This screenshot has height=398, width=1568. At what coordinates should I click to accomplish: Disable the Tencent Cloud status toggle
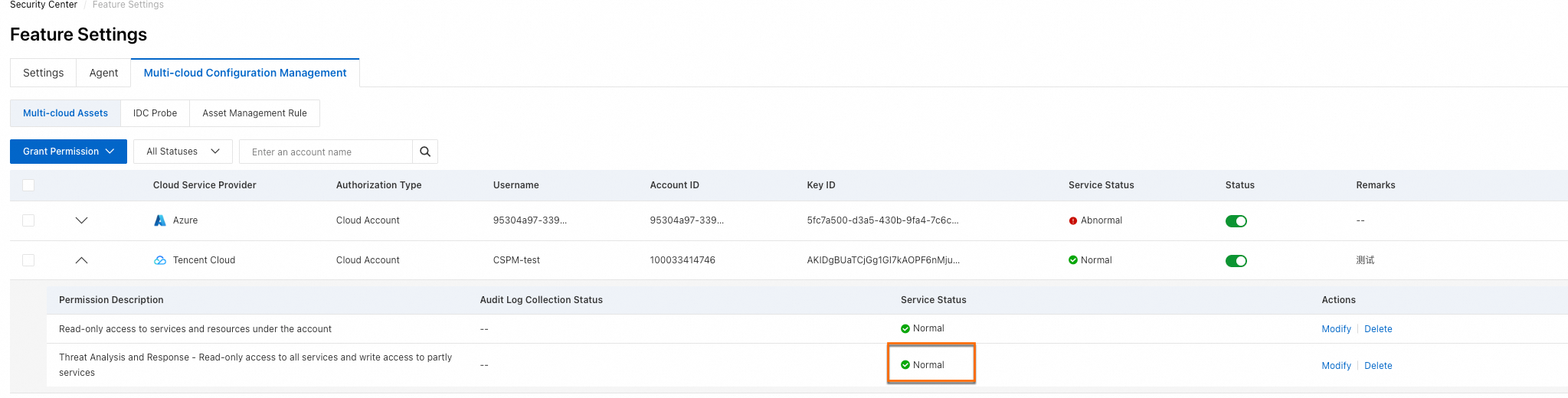(x=1236, y=261)
